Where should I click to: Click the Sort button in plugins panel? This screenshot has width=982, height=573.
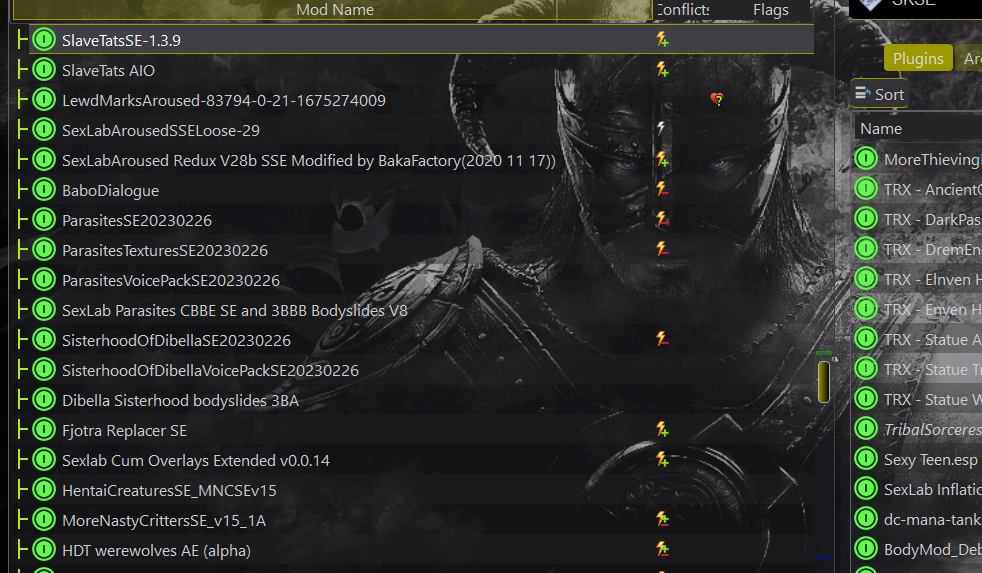pos(879,94)
